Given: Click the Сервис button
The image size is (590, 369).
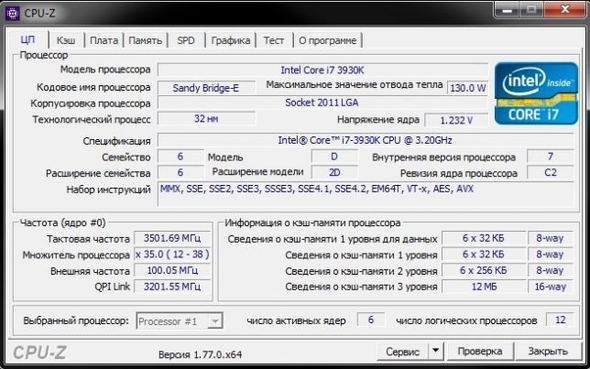Looking at the screenshot, I should (403, 351).
